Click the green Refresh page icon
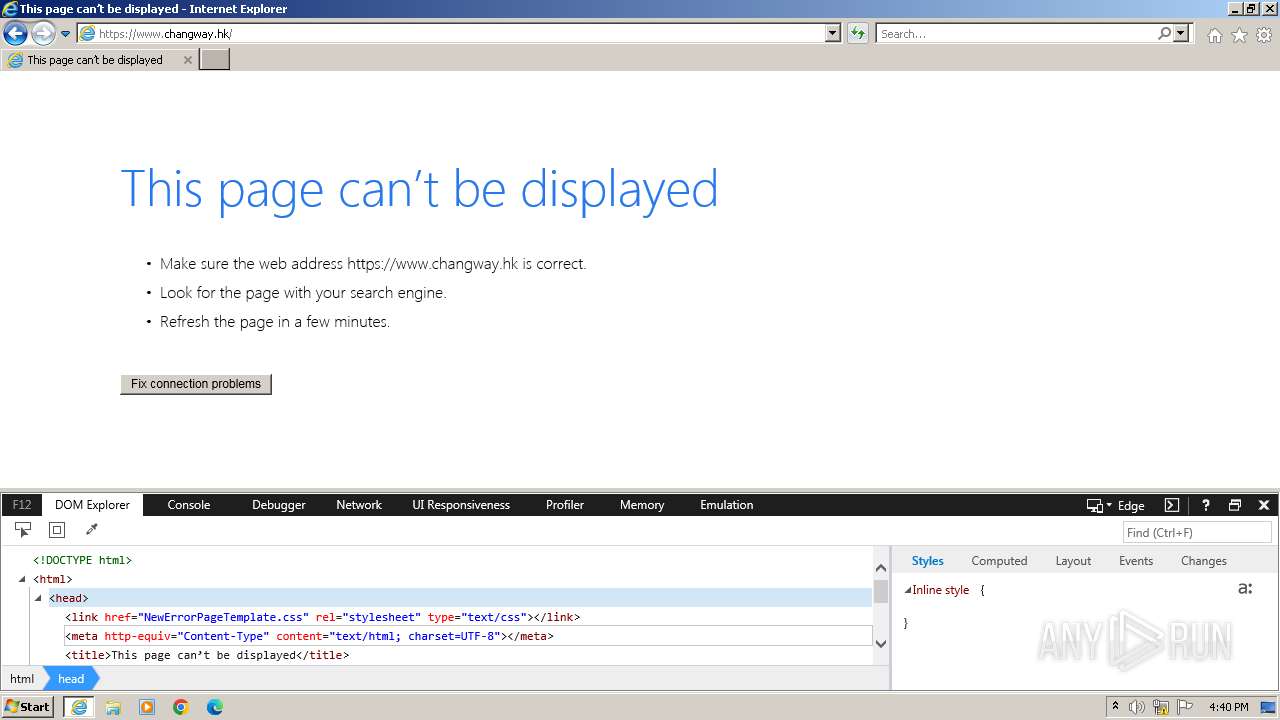The height and width of the screenshot is (720, 1280). pos(857,33)
